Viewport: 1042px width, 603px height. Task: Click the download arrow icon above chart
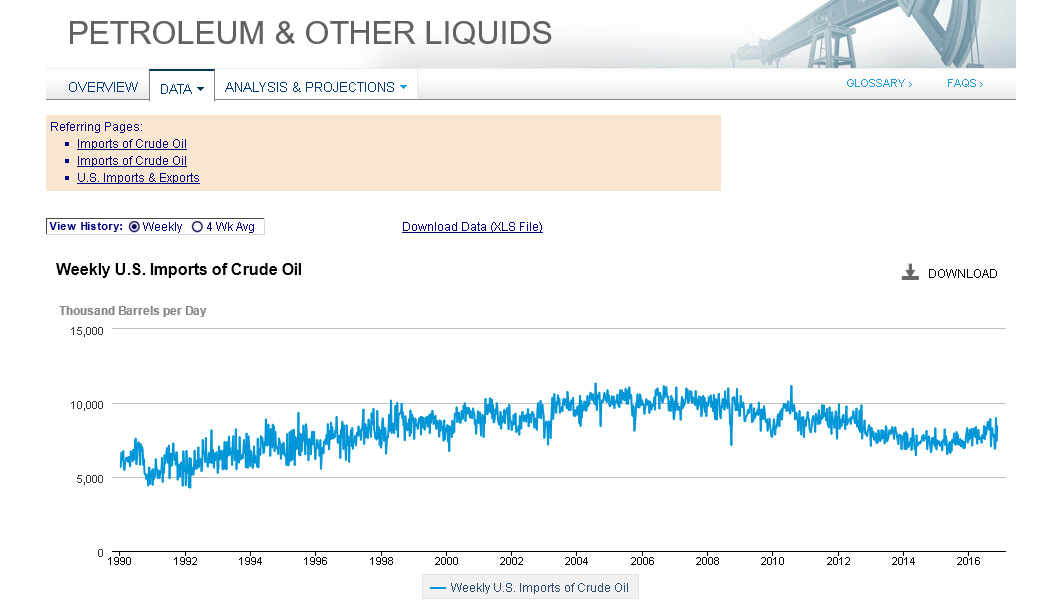(x=910, y=273)
